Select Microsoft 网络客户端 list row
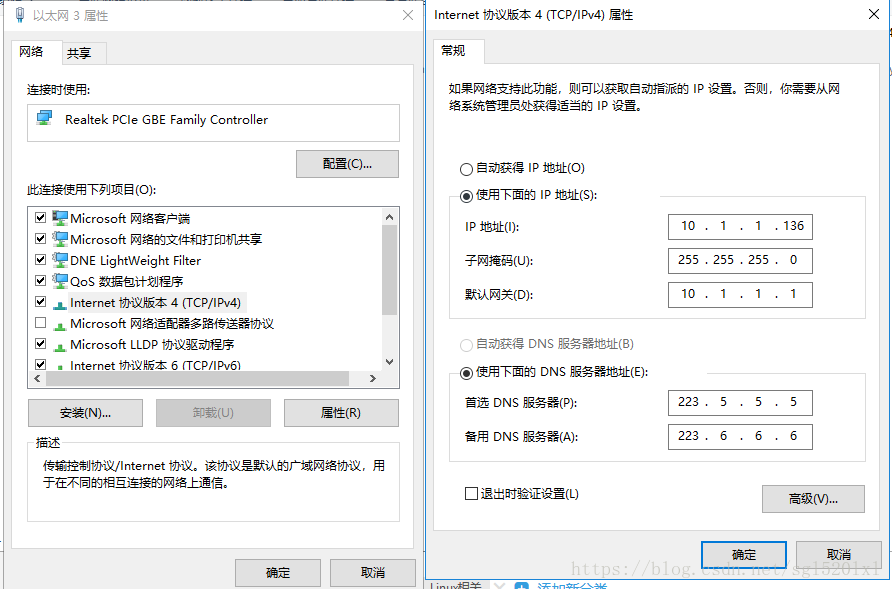Image resolution: width=892 pixels, height=589 pixels. pos(205,218)
